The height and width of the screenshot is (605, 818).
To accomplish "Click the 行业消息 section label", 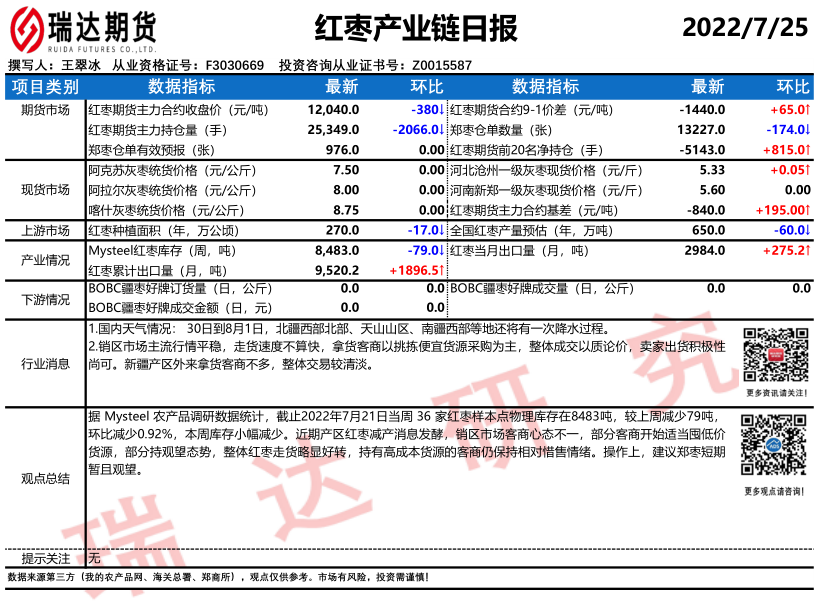I will 45,364.
